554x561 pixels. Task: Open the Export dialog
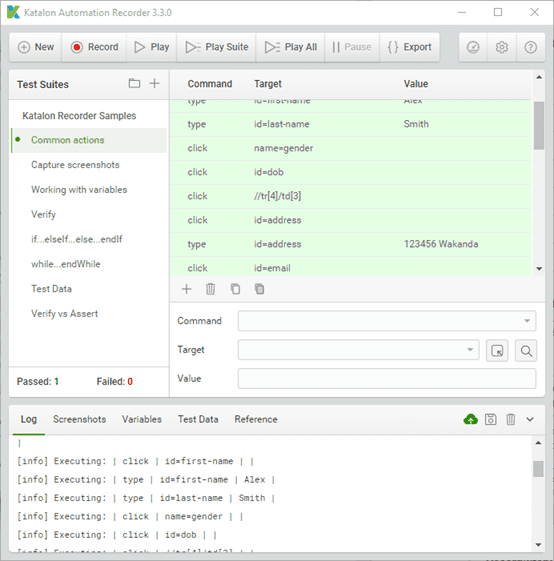[x=410, y=47]
